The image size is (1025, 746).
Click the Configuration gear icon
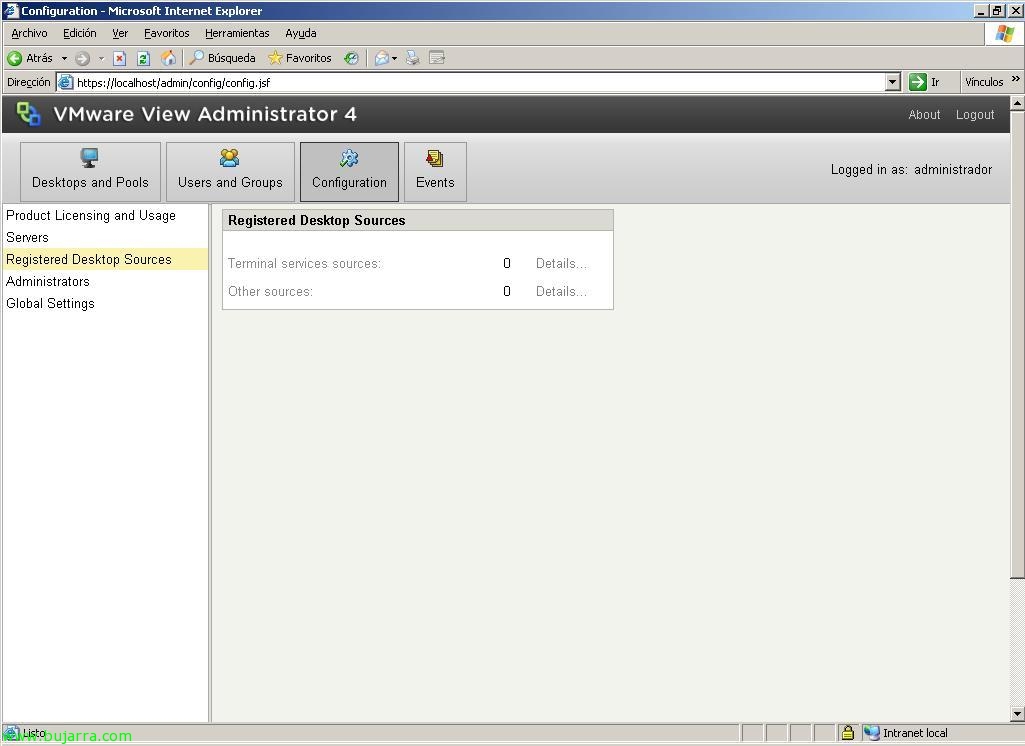349,158
